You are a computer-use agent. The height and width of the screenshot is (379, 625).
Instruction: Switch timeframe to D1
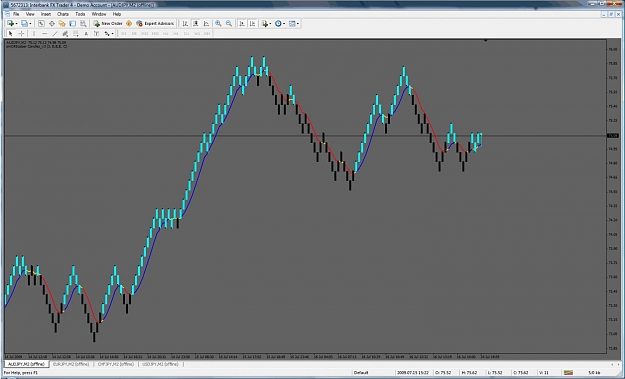coord(186,33)
